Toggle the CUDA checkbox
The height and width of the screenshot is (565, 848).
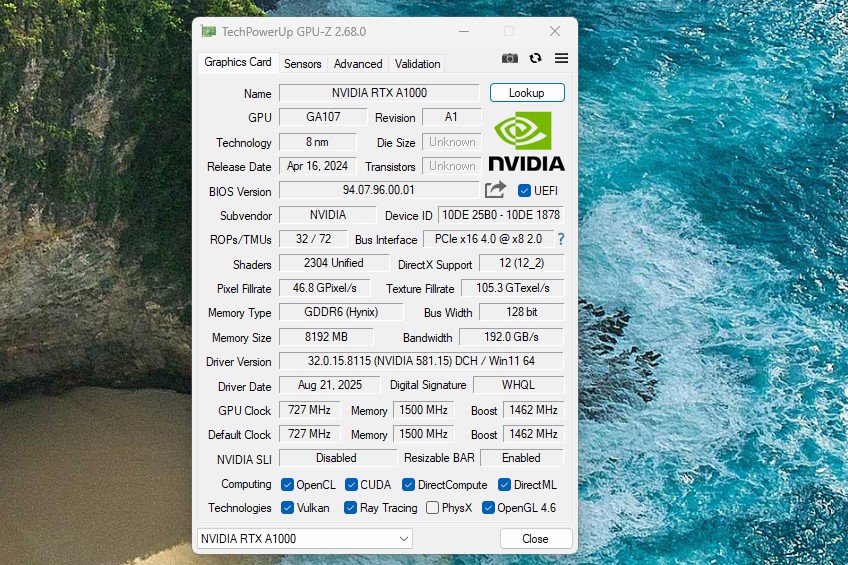(x=351, y=485)
